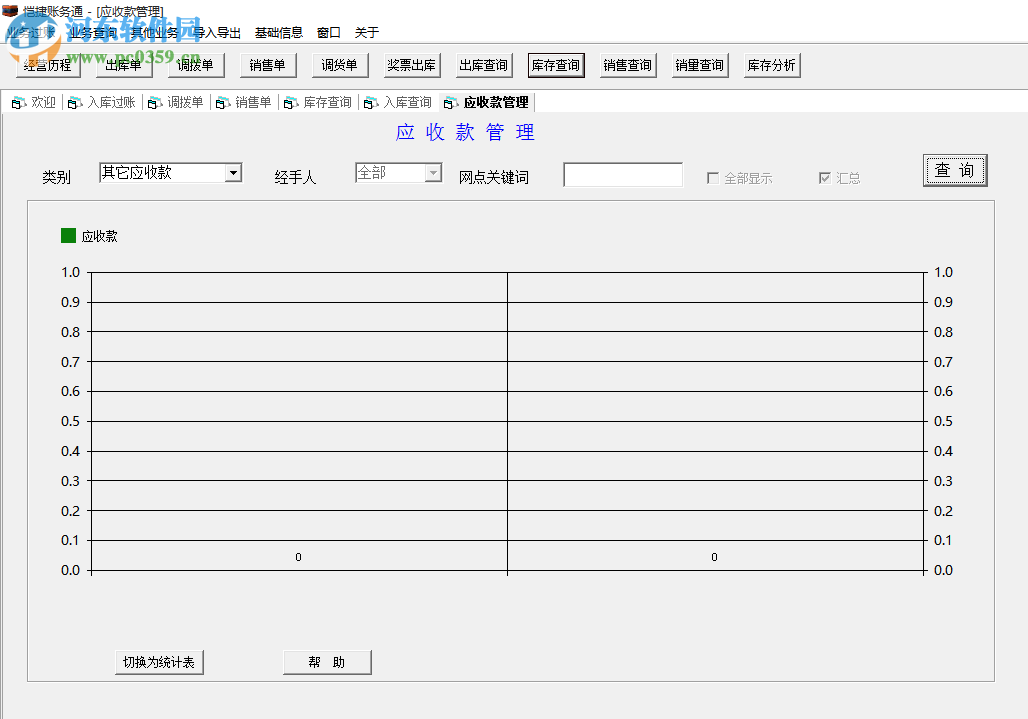Viewport: 1028px width, 719px height.
Task: Open the 调拨单 toolbar button
Action: click(x=195, y=66)
